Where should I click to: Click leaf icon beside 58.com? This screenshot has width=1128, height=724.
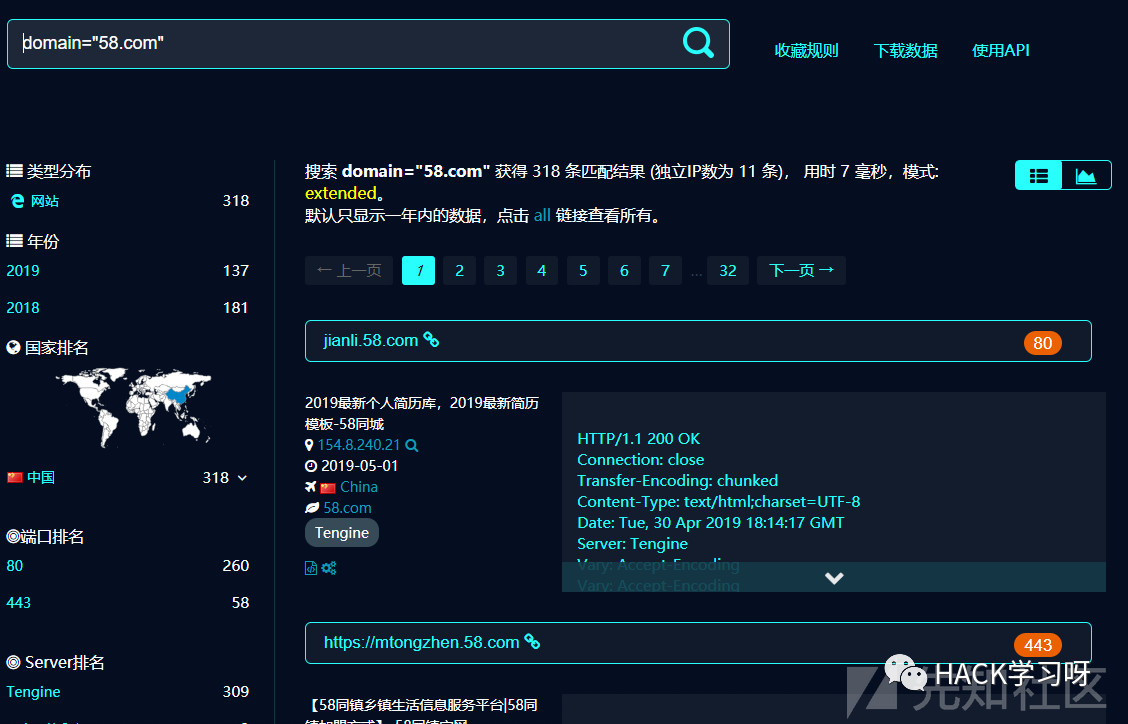(311, 508)
